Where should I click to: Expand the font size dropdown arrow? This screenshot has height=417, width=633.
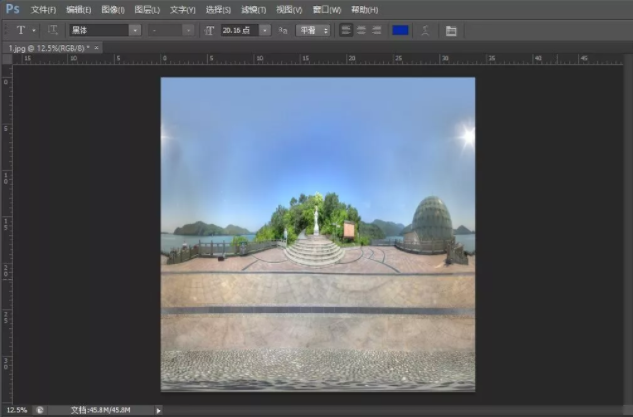[265, 30]
